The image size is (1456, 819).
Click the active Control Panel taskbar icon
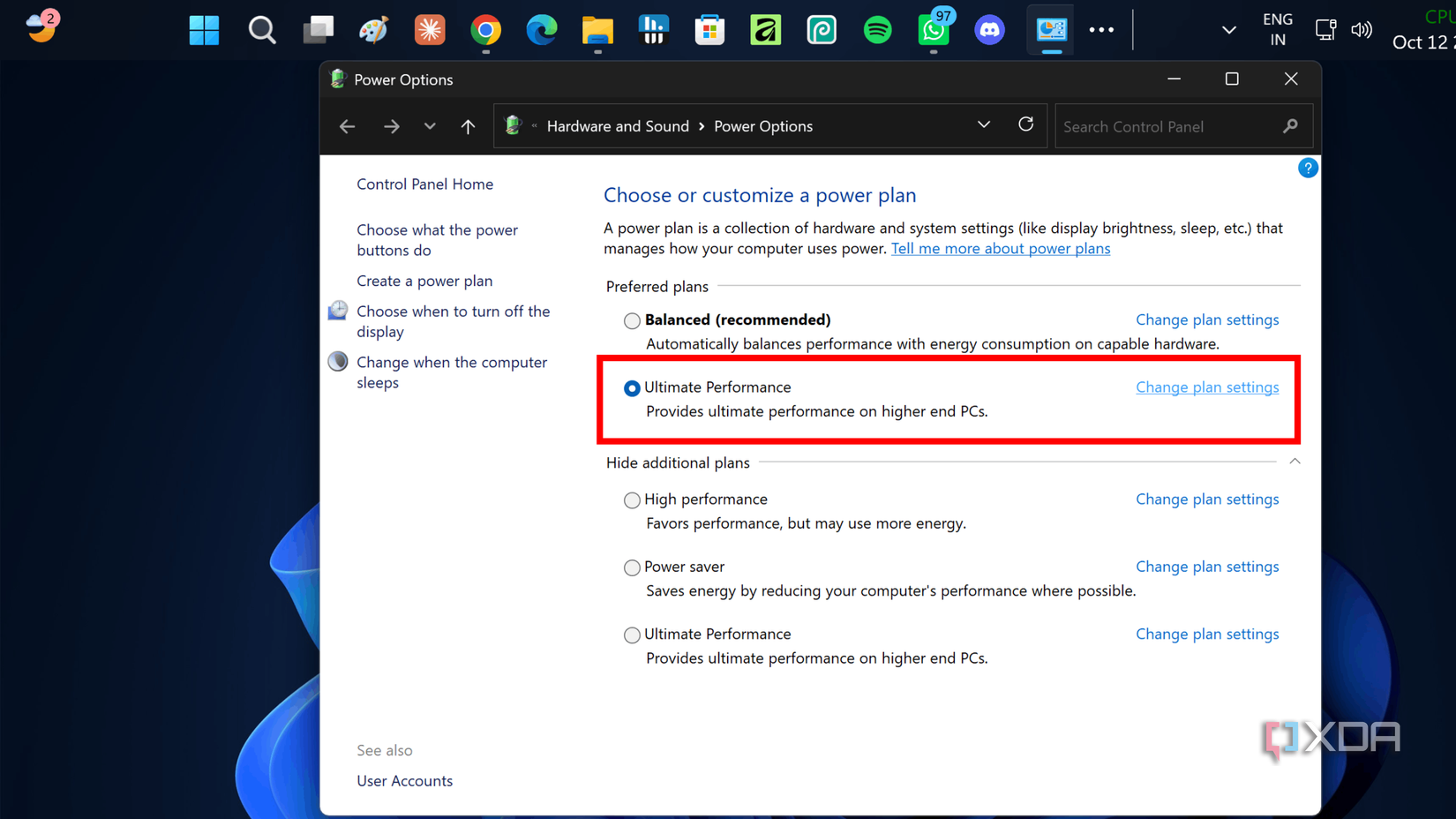(1050, 30)
